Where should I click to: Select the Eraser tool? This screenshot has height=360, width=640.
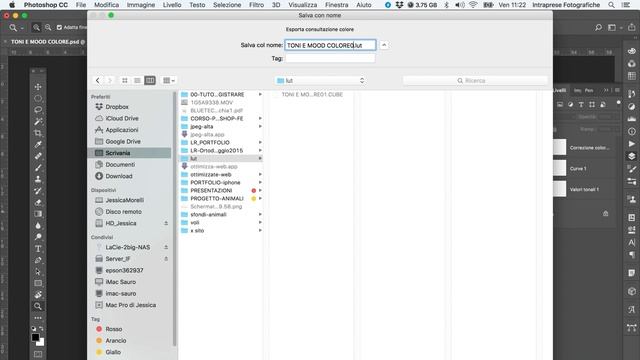pos(38,202)
